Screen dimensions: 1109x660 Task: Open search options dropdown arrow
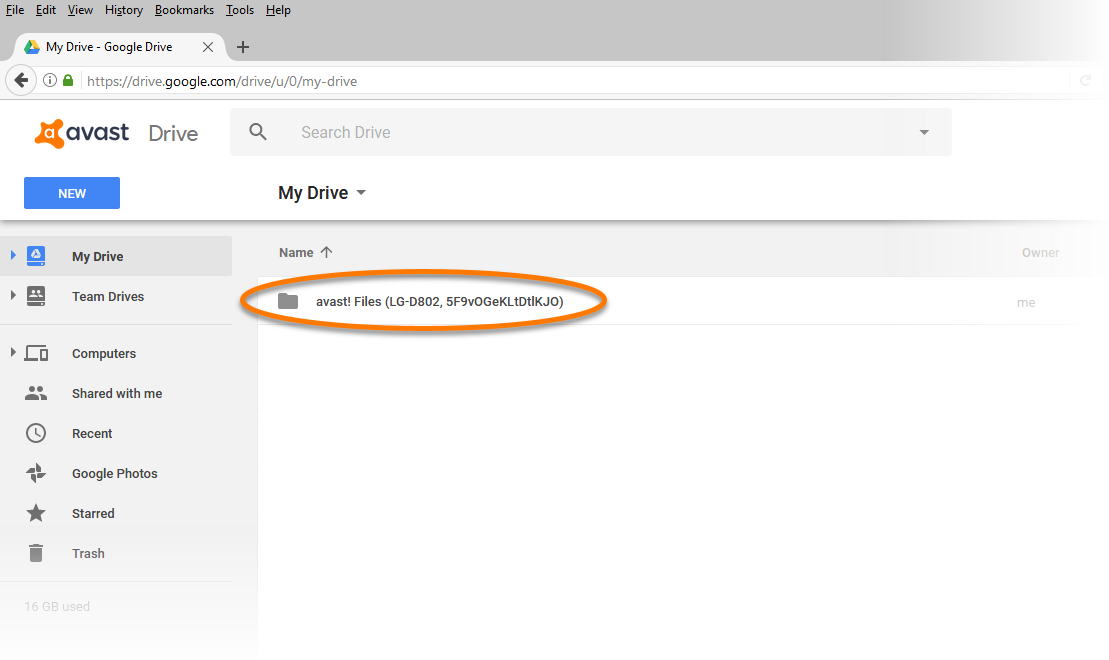tap(924, 132)
